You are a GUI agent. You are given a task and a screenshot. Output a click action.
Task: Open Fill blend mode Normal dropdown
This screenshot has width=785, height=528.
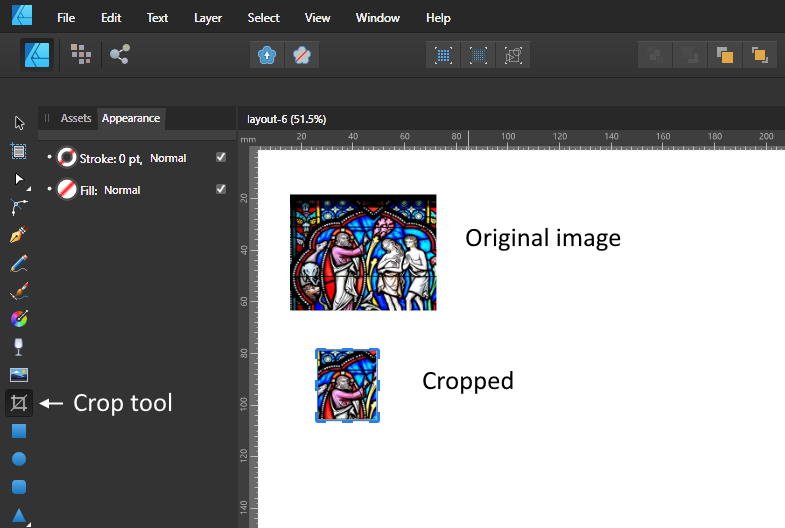[x=122, y=190]
